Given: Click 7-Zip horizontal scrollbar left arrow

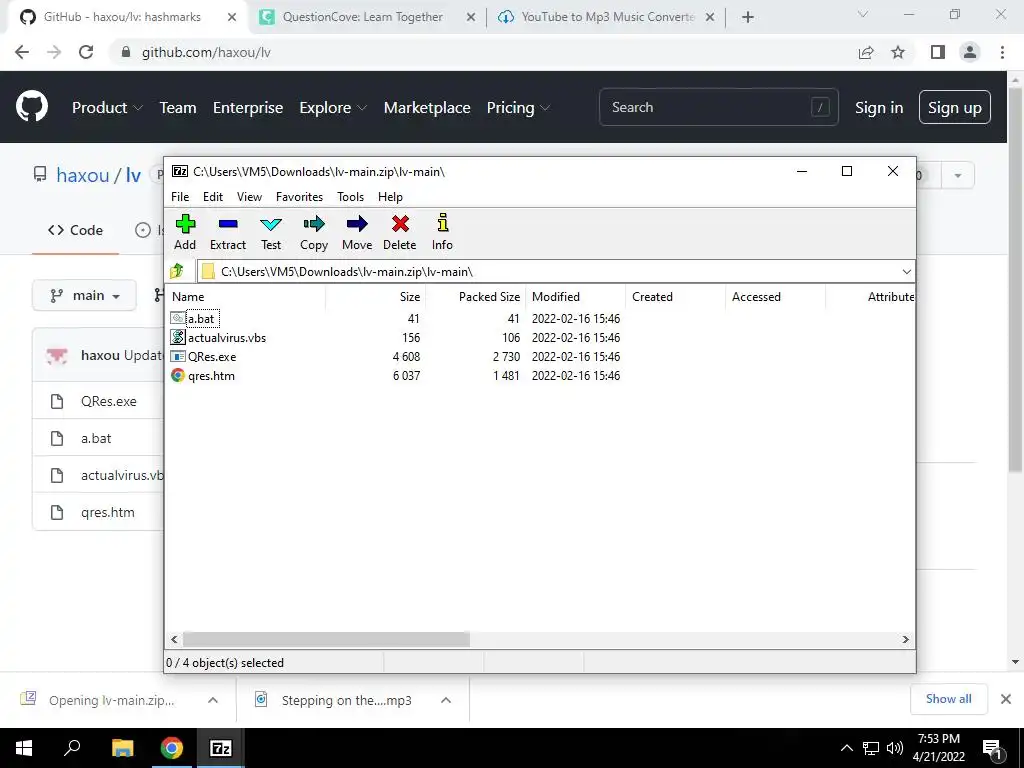Looking at the screenshot, I should [x=174, y=639].
